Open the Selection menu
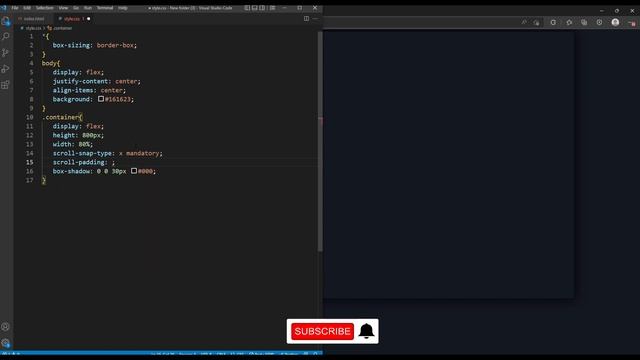 [44, 8]
